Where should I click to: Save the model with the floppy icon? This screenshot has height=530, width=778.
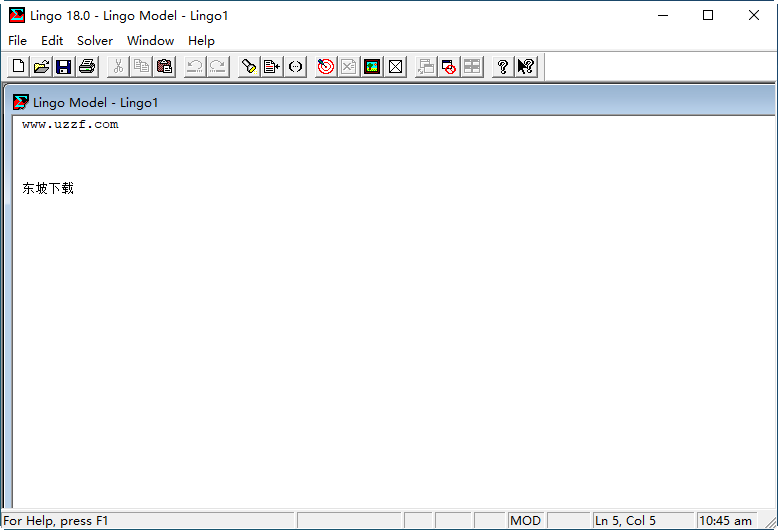point(64,66)
